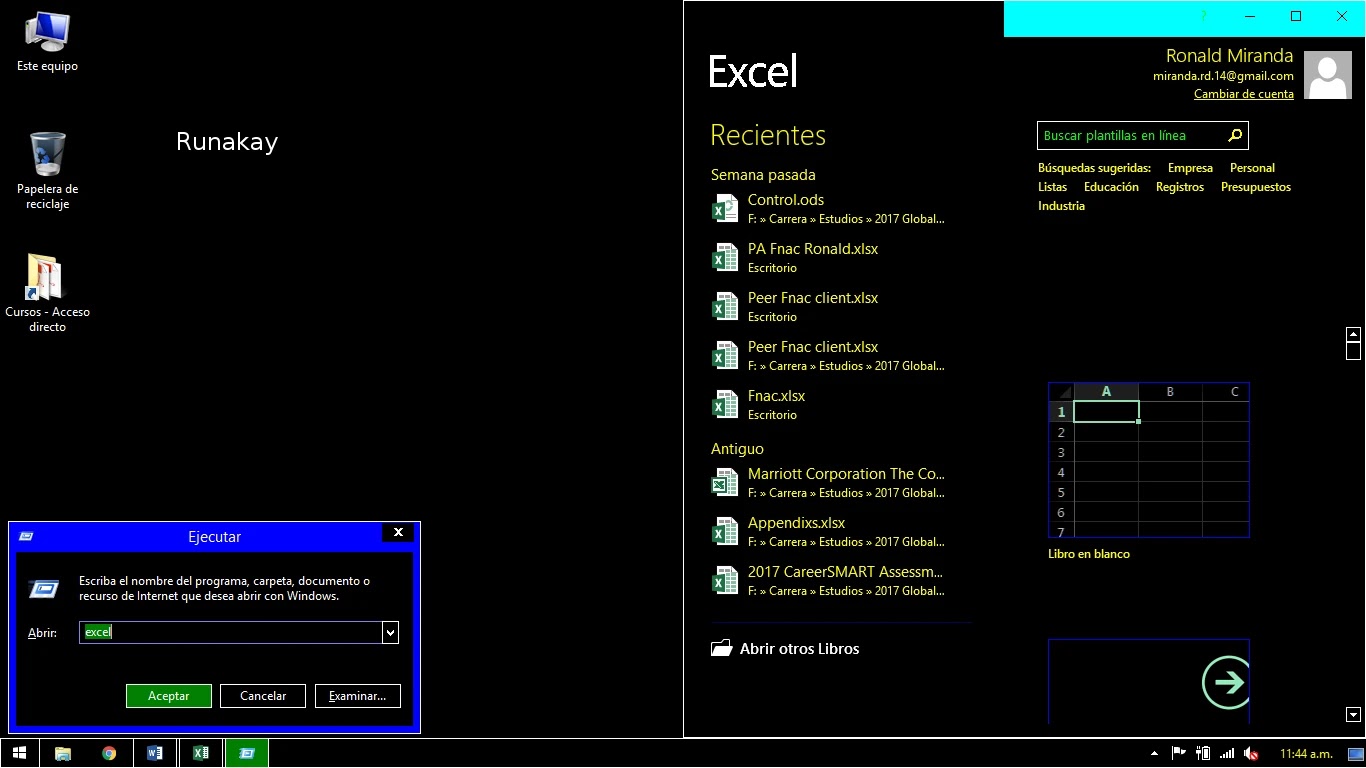Click the Listas suggested search

click(x=1052, y=187)
